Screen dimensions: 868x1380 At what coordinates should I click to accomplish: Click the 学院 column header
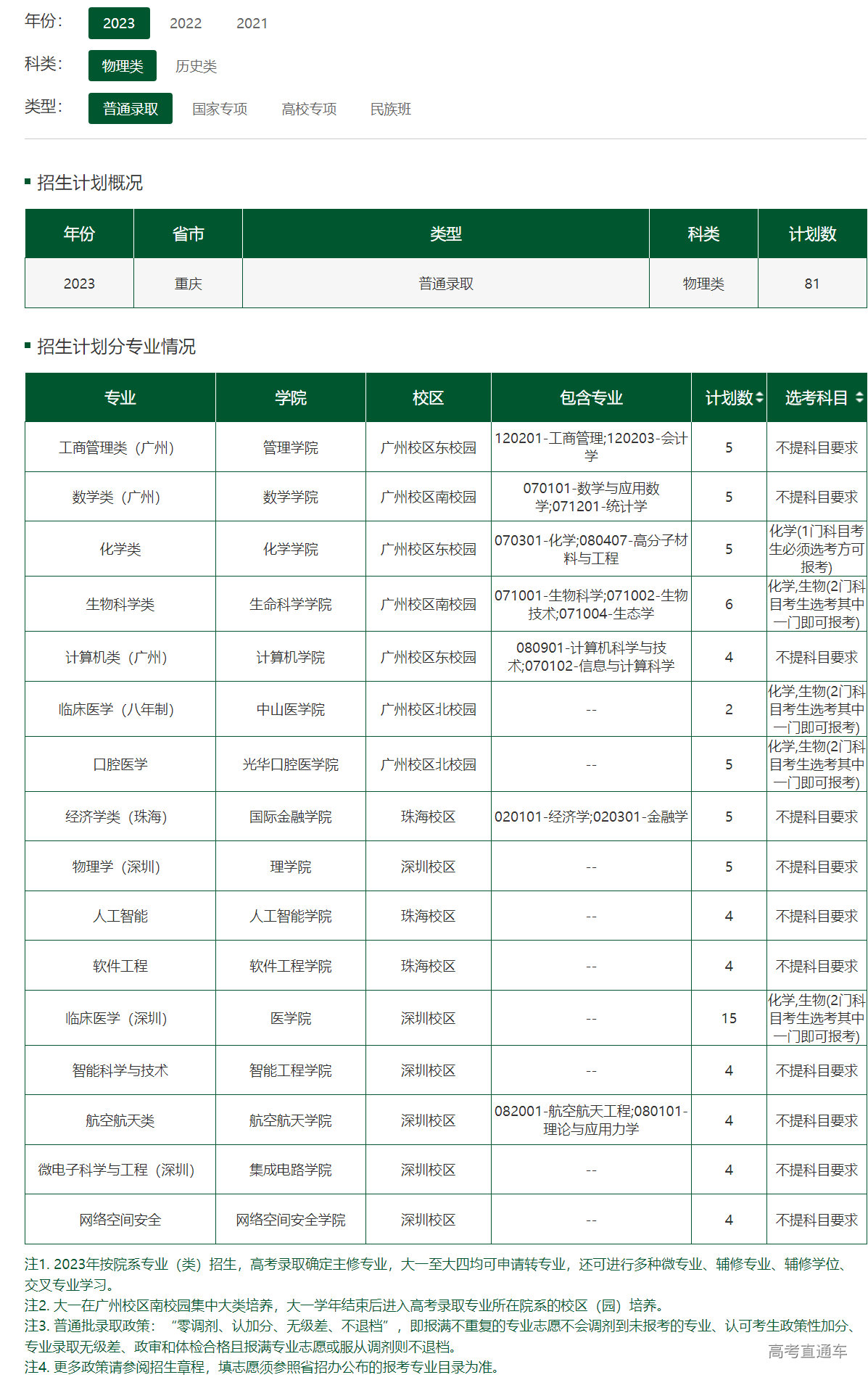[x=290, y=397]
